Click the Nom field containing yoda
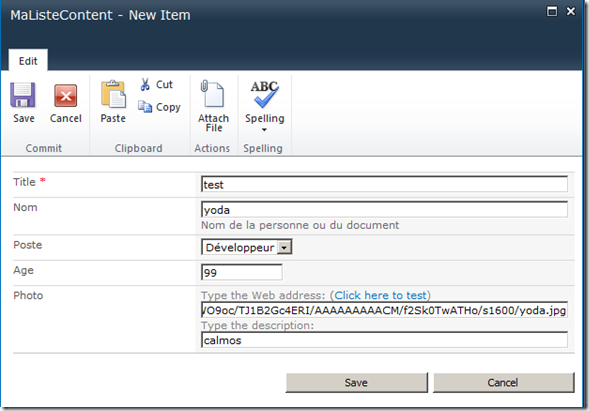 pos(384,210)
